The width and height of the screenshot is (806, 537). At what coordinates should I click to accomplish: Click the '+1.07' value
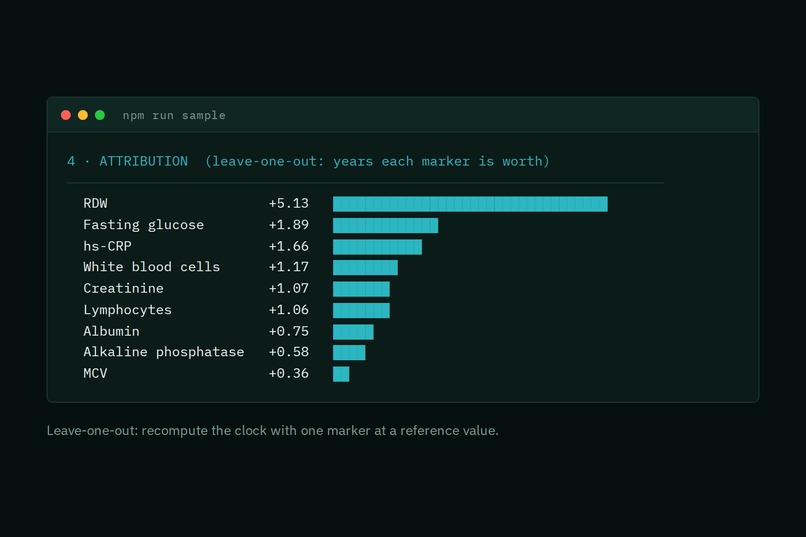coord(288,289)
